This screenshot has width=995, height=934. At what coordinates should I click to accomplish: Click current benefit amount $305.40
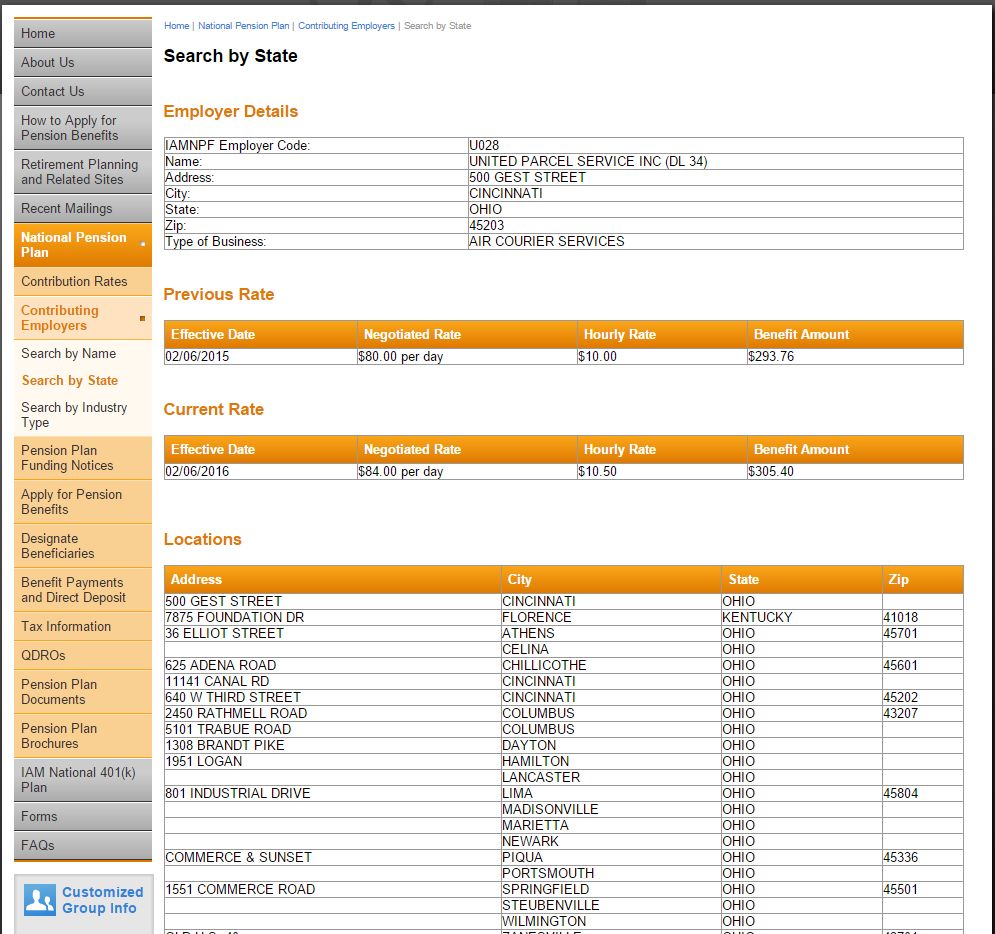(771, 471)
